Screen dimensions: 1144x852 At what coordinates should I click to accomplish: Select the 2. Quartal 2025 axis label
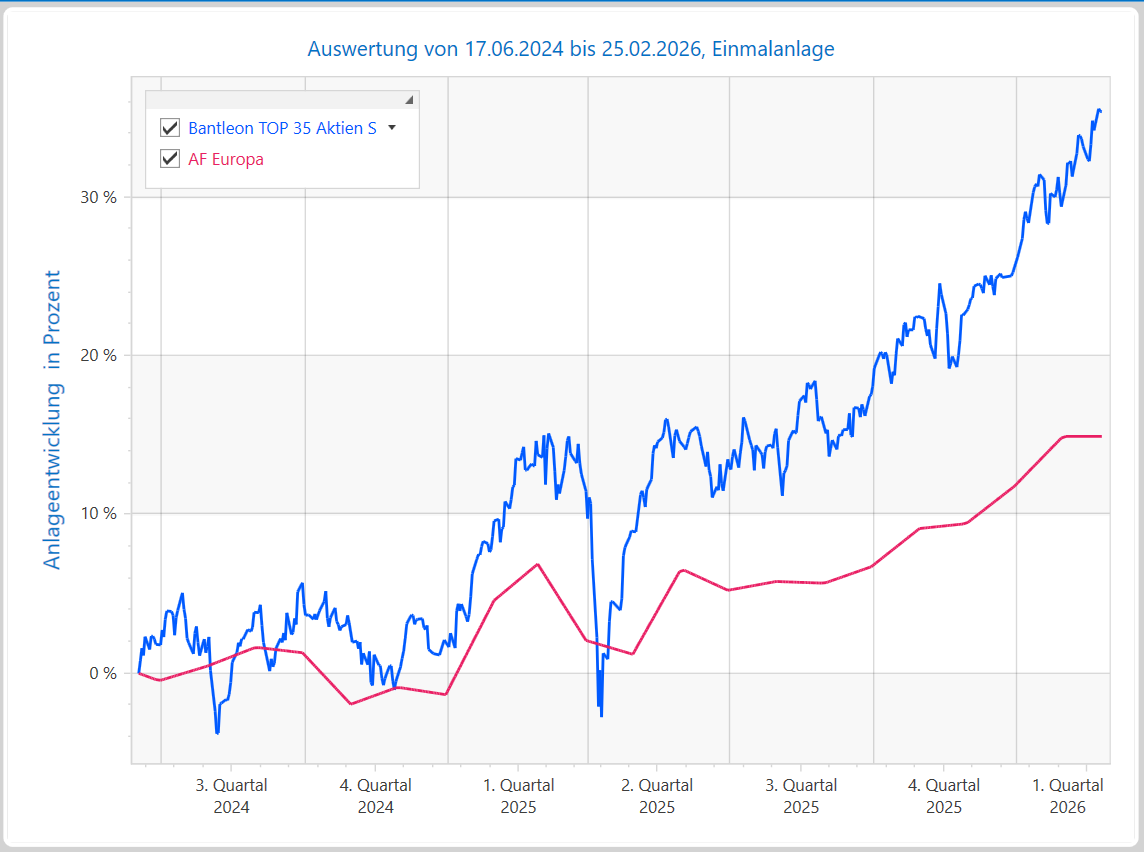[x=658, y=796]
